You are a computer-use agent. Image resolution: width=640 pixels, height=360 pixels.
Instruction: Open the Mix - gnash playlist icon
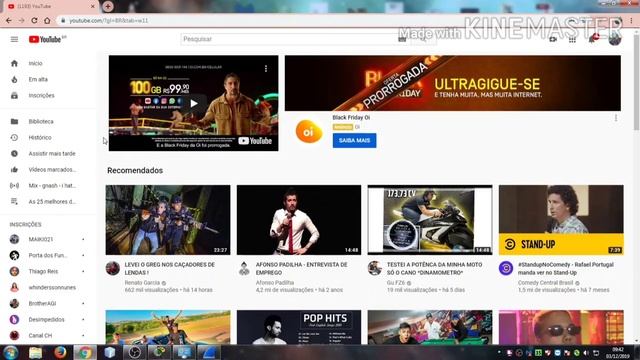click(x=14, y=186)
